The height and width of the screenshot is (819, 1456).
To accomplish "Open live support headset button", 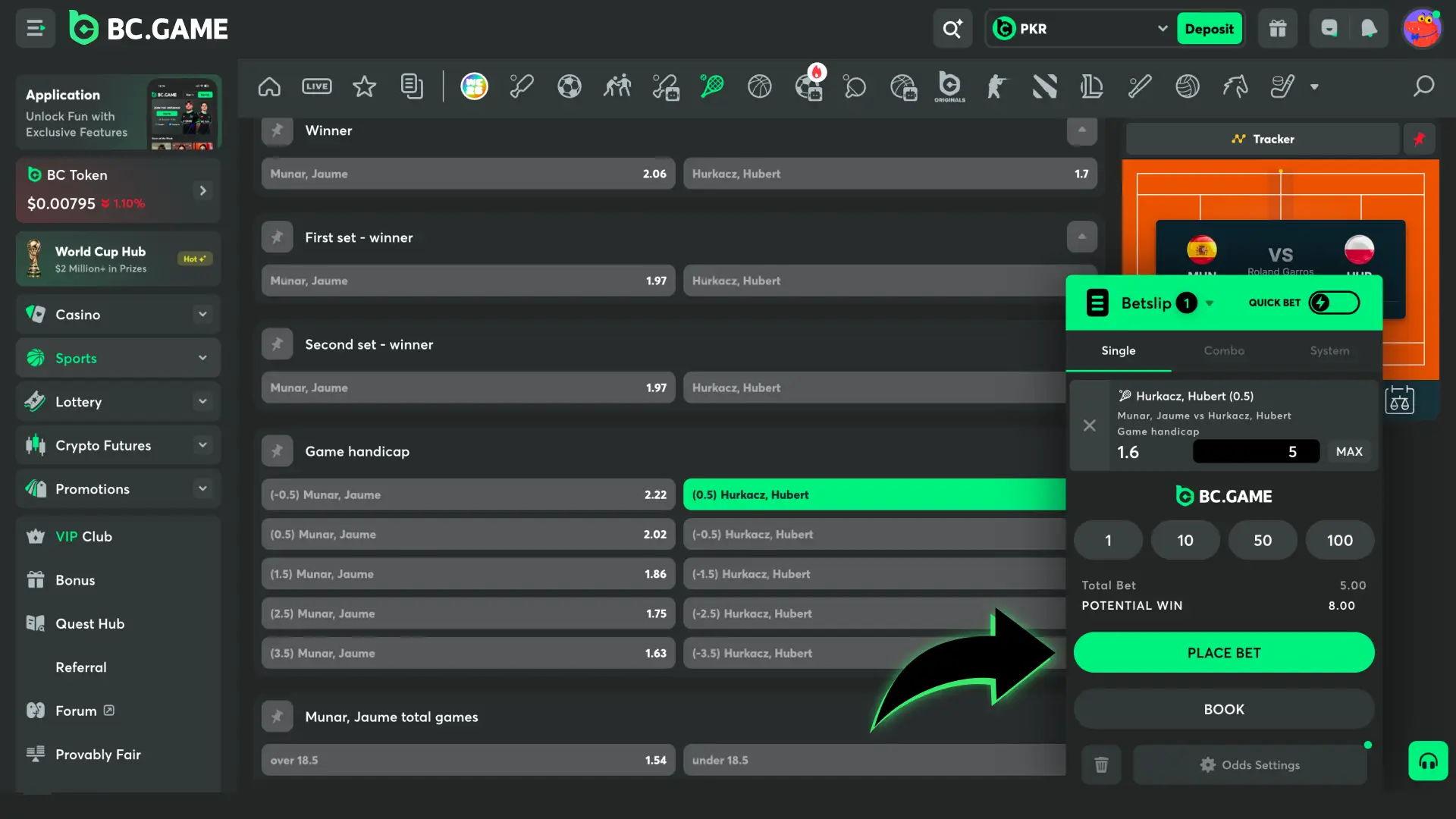I will [x=1429, y=761].
